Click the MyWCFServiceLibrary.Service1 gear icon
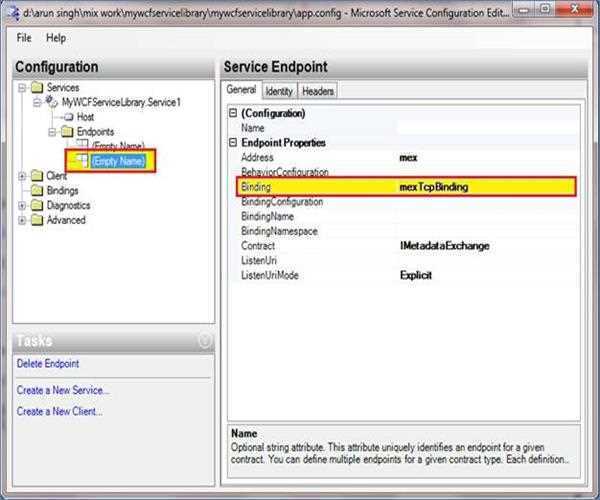 click(52, 102)
